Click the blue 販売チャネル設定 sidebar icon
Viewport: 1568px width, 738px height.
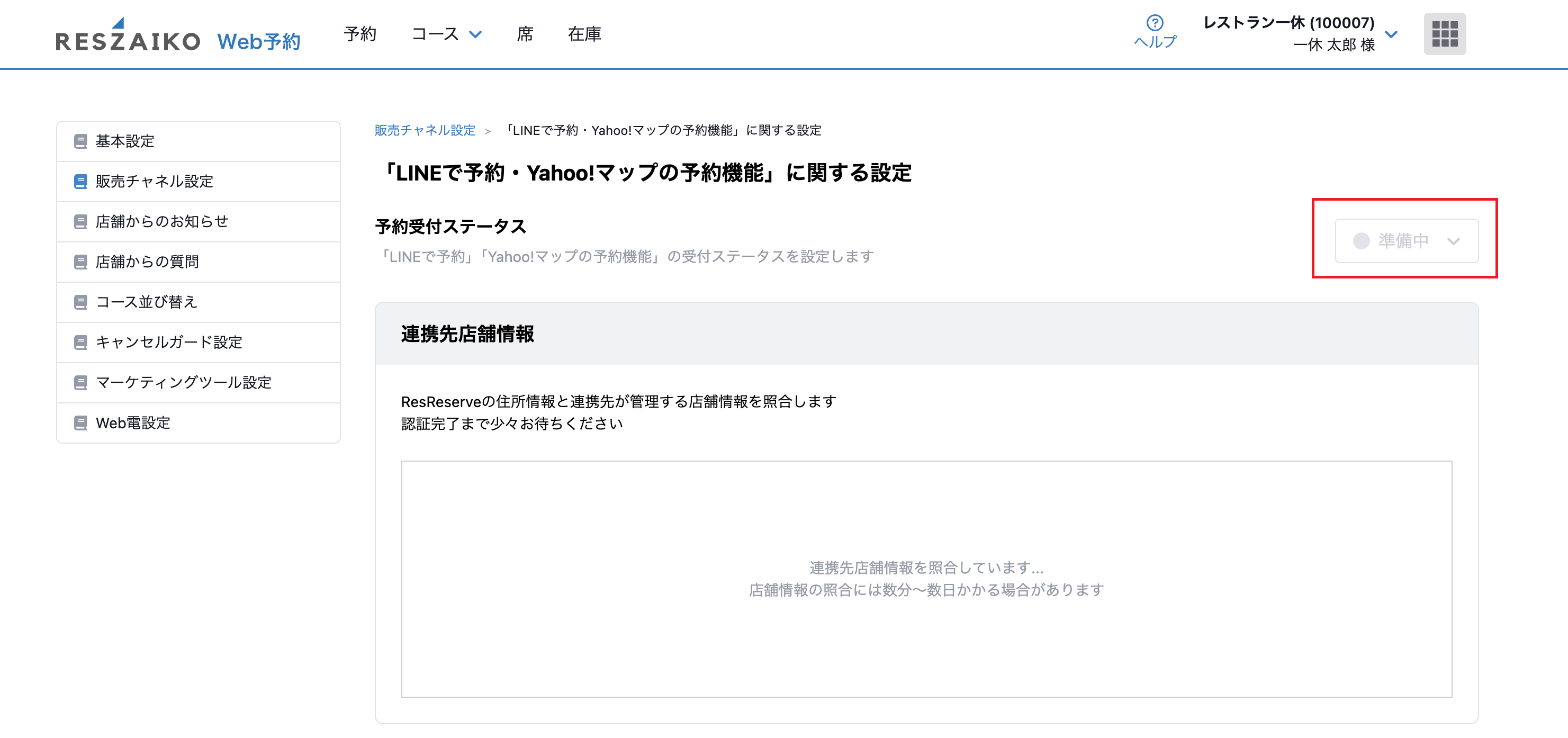pyautogui.click(x=80, y=182)
